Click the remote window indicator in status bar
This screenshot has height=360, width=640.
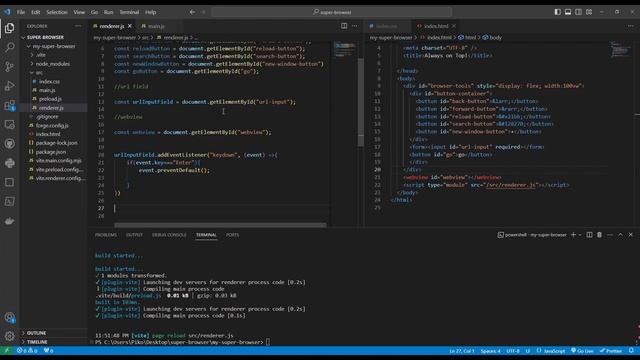click(x=7, y=351)
